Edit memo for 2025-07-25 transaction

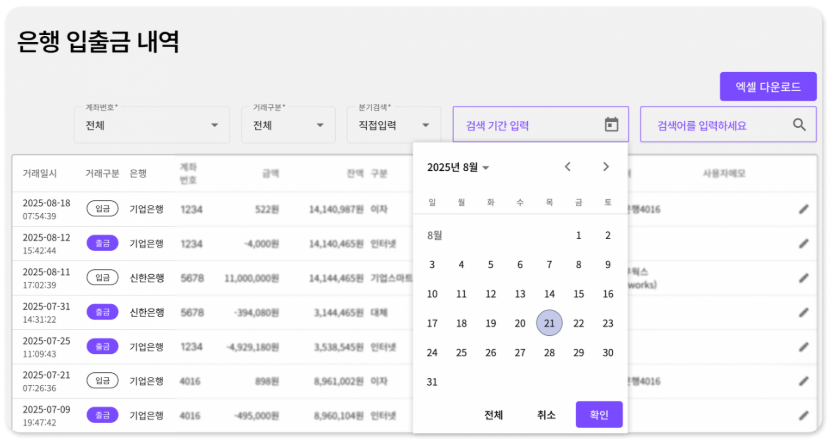(803, 347)
